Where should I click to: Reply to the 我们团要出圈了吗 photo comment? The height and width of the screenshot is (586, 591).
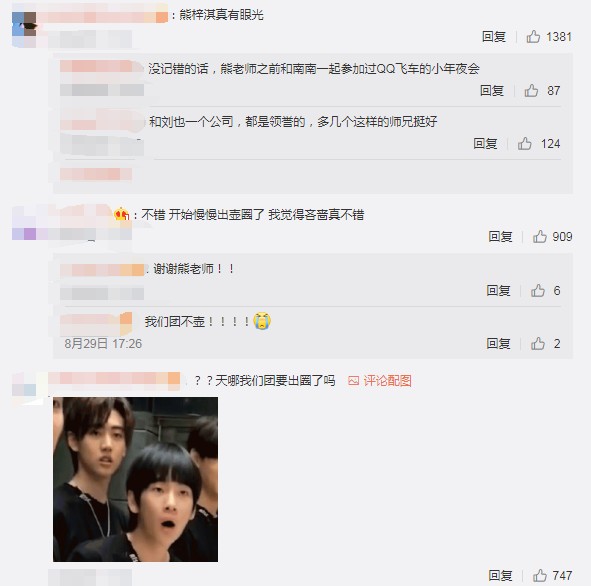pos(500,575)
